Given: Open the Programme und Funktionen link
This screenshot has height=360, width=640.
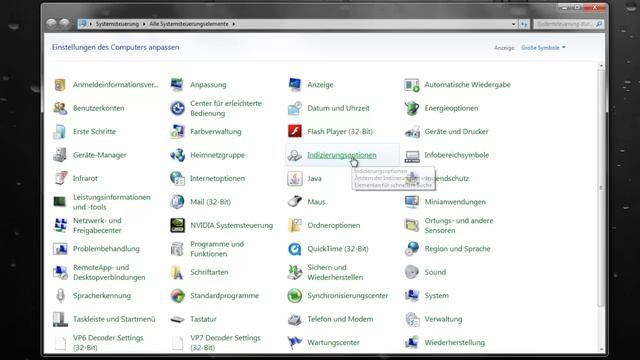Looking at the screenshot, I should tap(217, 249).
